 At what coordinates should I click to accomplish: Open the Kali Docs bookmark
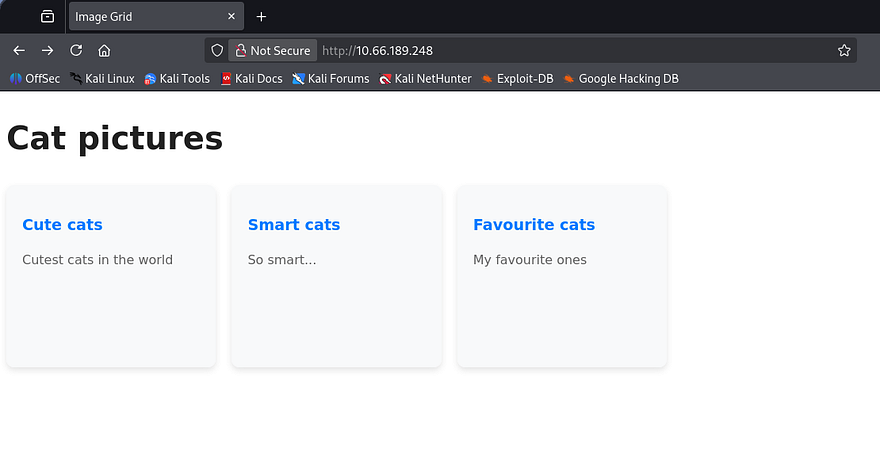[x=251, y=78]
